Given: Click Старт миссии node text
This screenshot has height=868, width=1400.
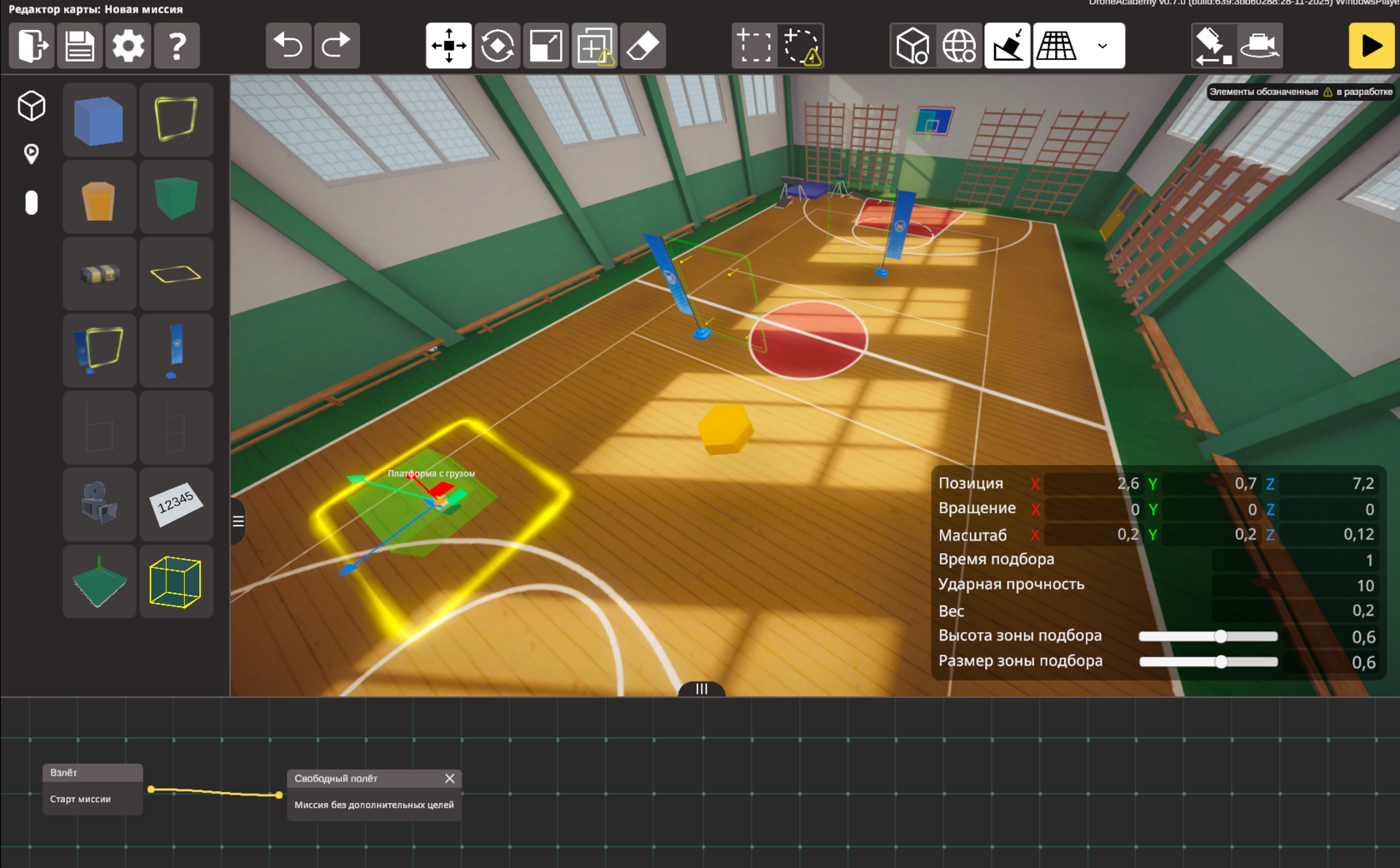Looking at the screenshot, I should pos(80,800).
